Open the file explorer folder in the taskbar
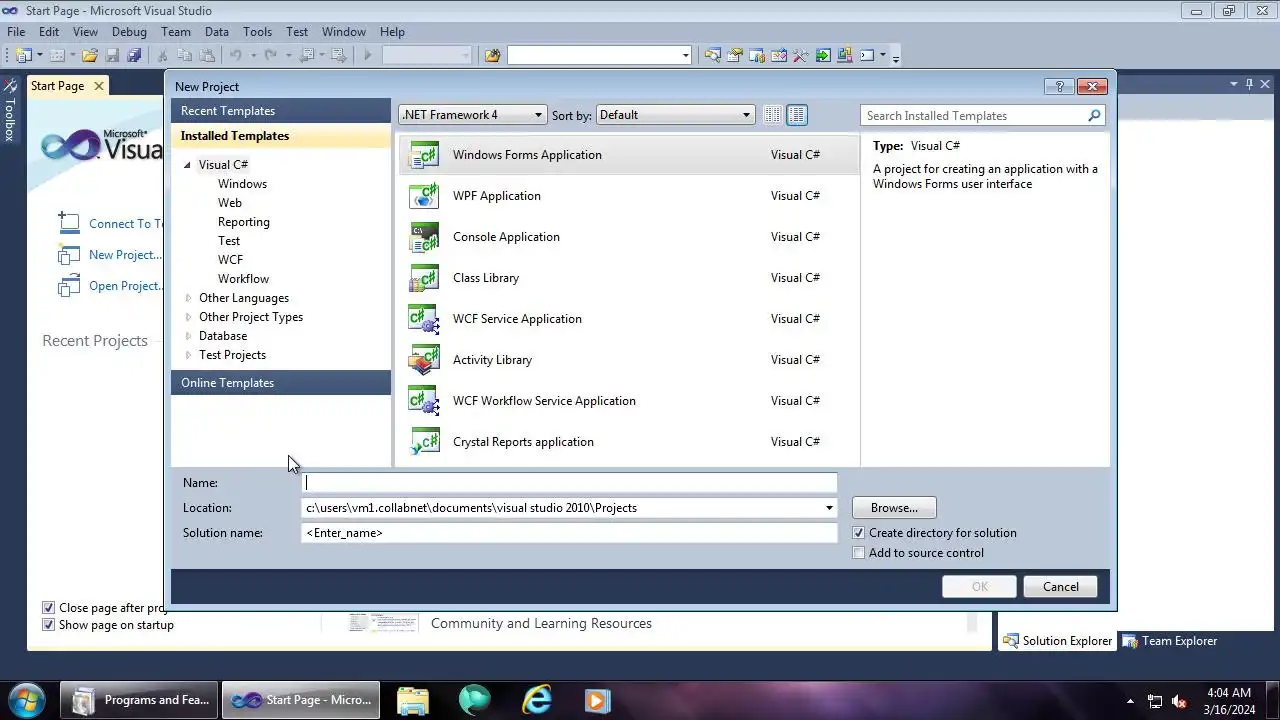 [x=412, y=699]
